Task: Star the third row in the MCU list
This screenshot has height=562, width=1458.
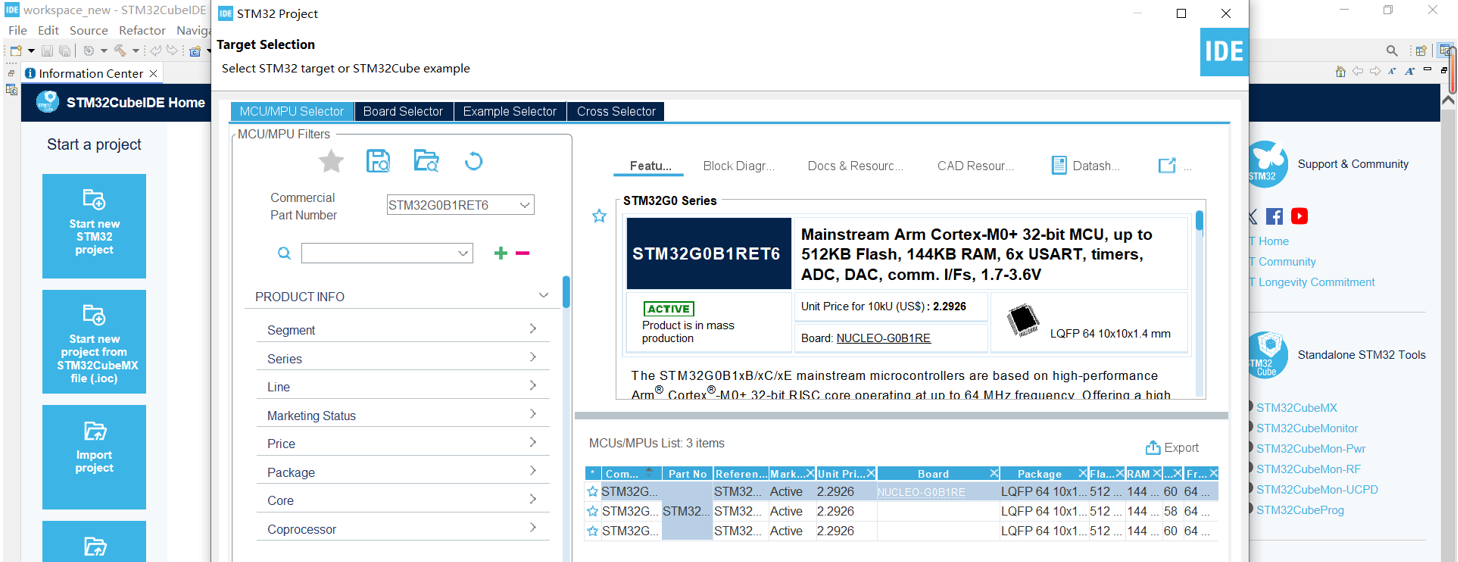Action: pos(593,531)
